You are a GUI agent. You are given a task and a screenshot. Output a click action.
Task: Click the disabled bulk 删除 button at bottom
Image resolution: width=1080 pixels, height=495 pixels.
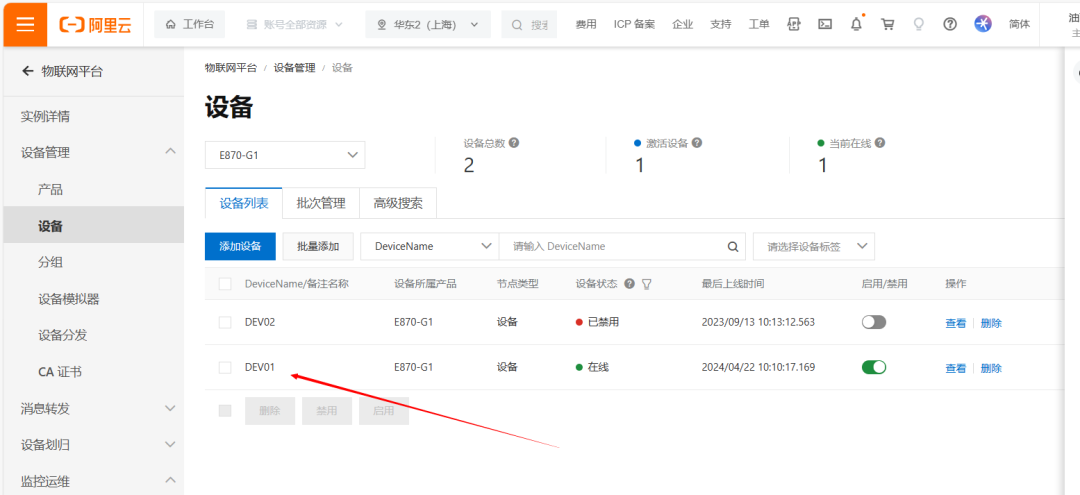click(270, 411)
